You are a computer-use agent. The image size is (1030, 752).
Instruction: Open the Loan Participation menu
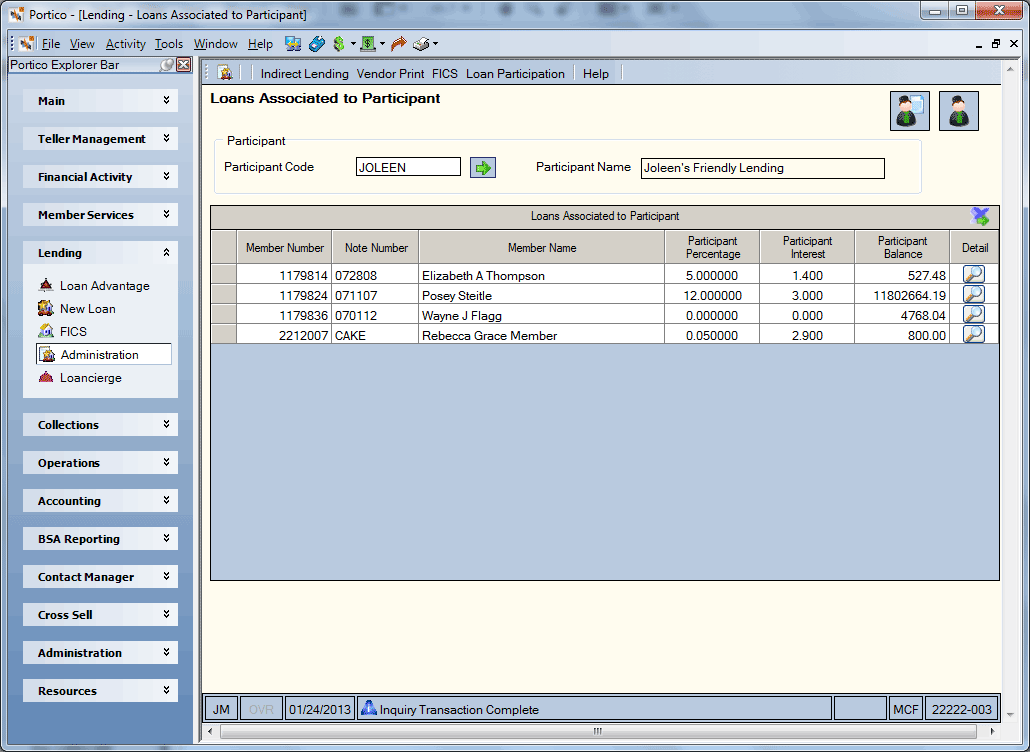point(515,74)
